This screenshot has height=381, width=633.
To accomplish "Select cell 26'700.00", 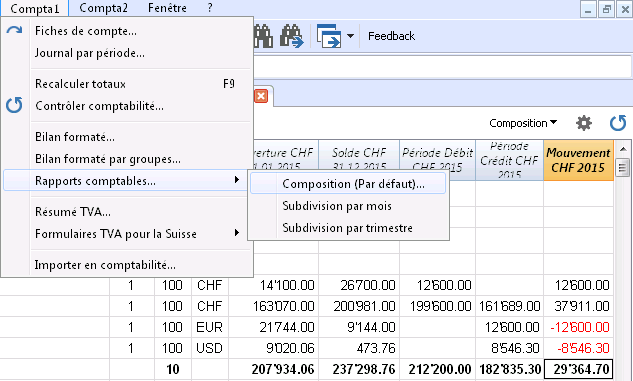I will (359, 285).
